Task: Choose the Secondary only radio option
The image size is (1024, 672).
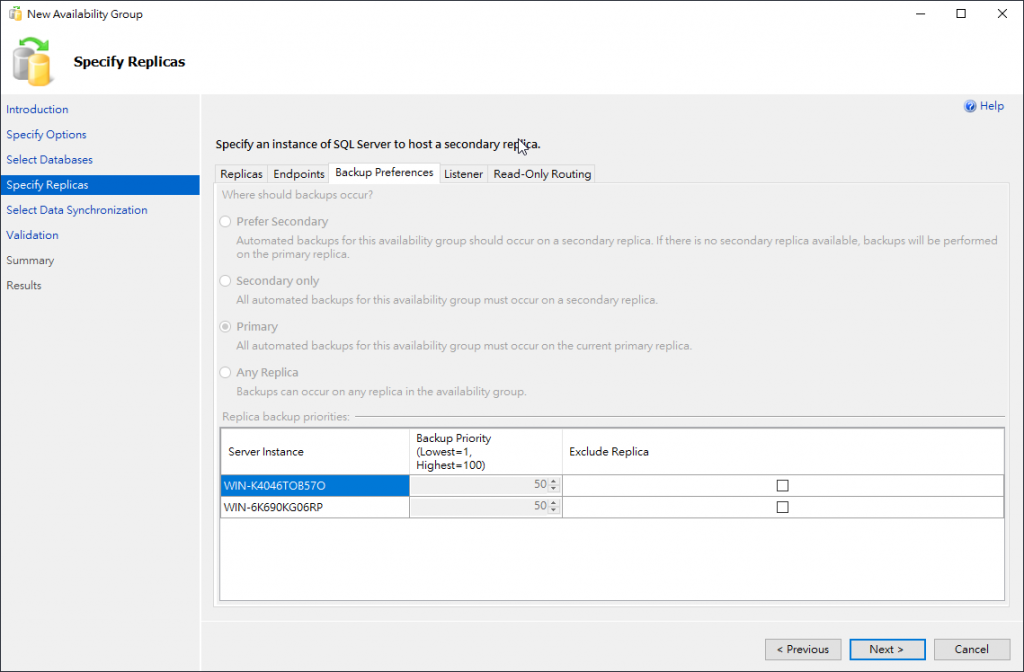Action: [x=226, y=281]
